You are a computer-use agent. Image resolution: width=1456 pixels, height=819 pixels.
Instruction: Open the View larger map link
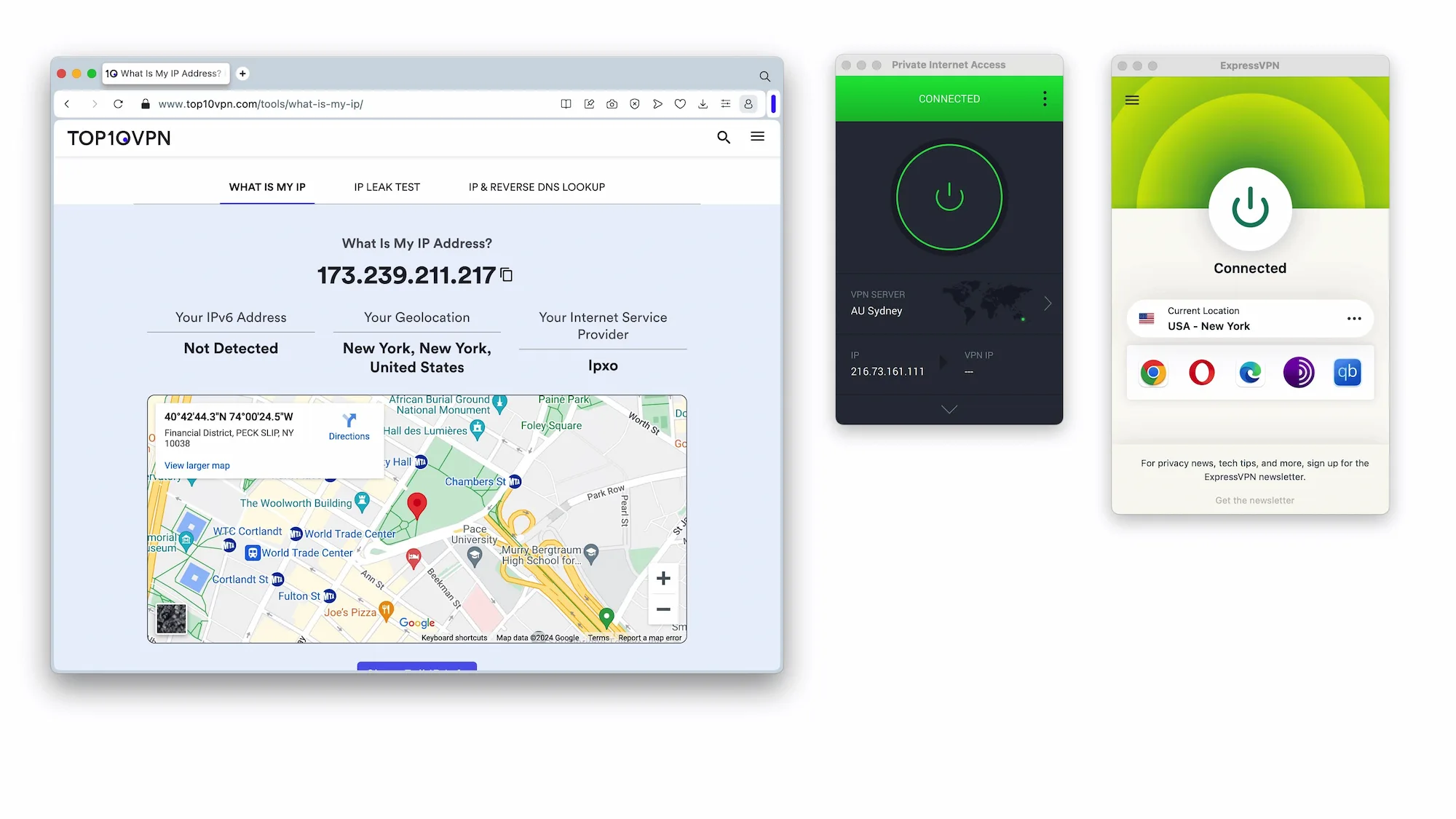[x=197, y=465]
